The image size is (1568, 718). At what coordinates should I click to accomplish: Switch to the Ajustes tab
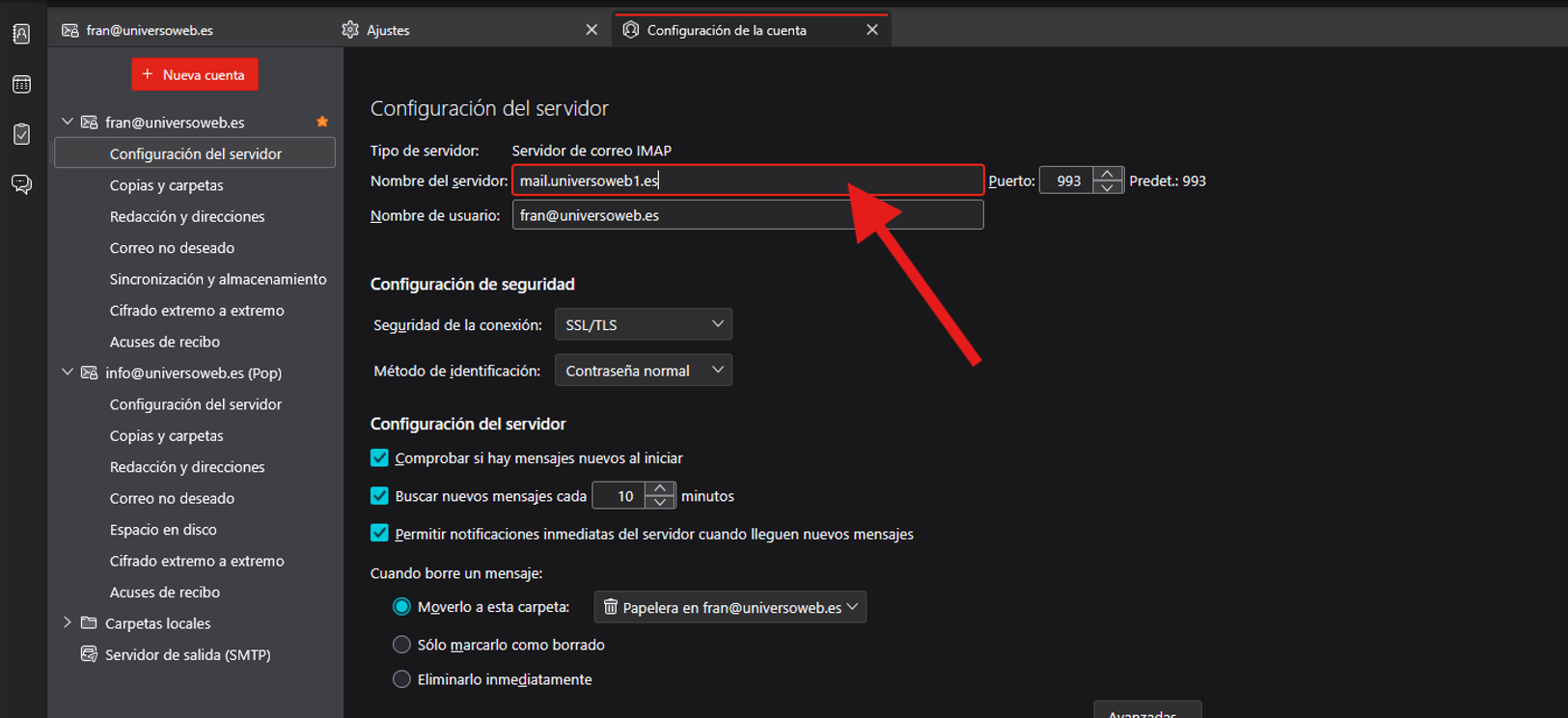pos(388,30)
